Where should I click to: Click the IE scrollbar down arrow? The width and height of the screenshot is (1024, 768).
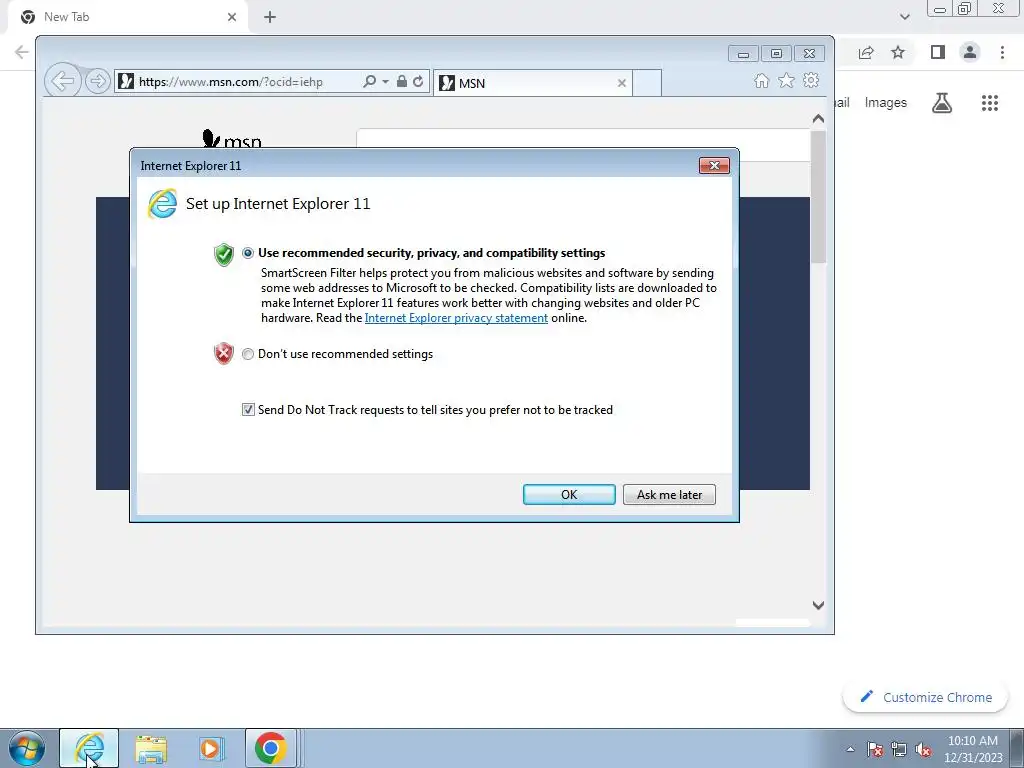click(818, 605)
